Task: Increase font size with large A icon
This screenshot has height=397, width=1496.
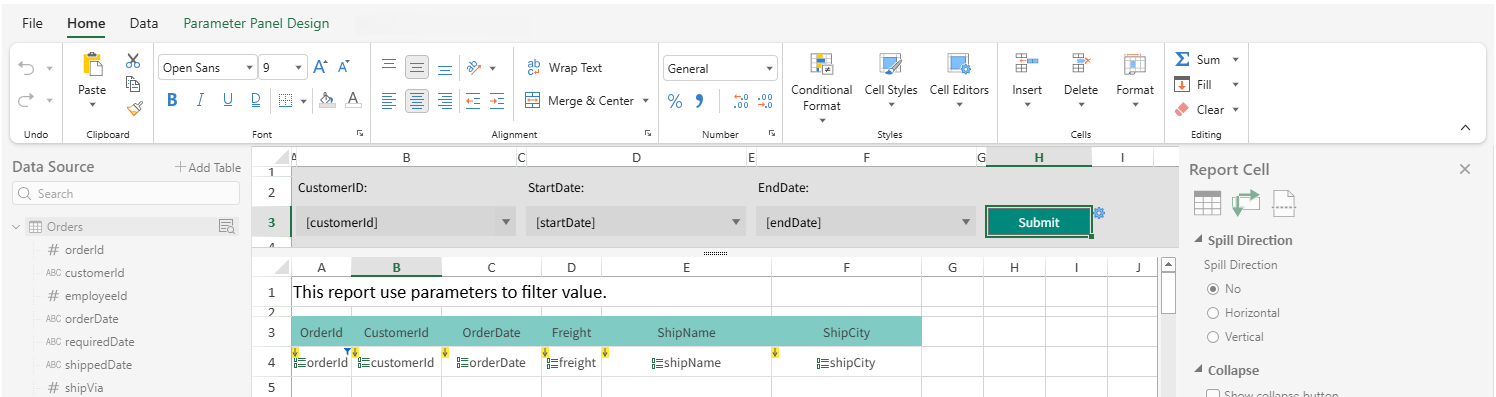Action: point(320,67)
